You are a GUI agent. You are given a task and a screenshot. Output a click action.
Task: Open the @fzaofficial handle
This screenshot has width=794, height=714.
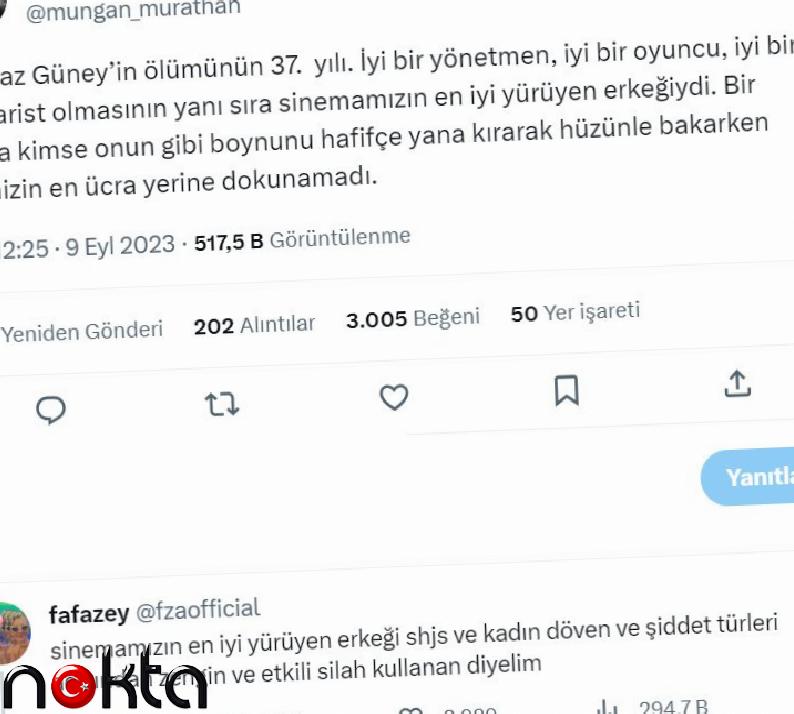198,610
